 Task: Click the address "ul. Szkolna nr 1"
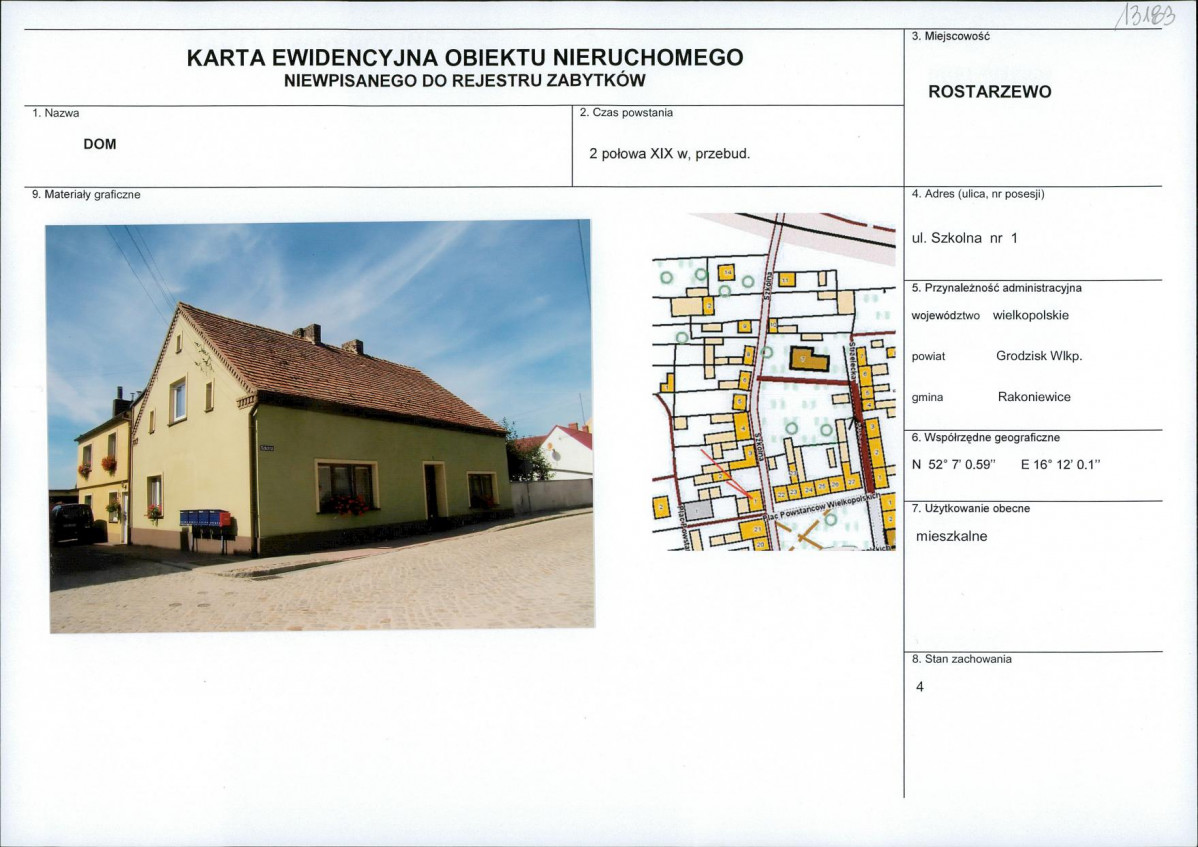pos(964,238)
